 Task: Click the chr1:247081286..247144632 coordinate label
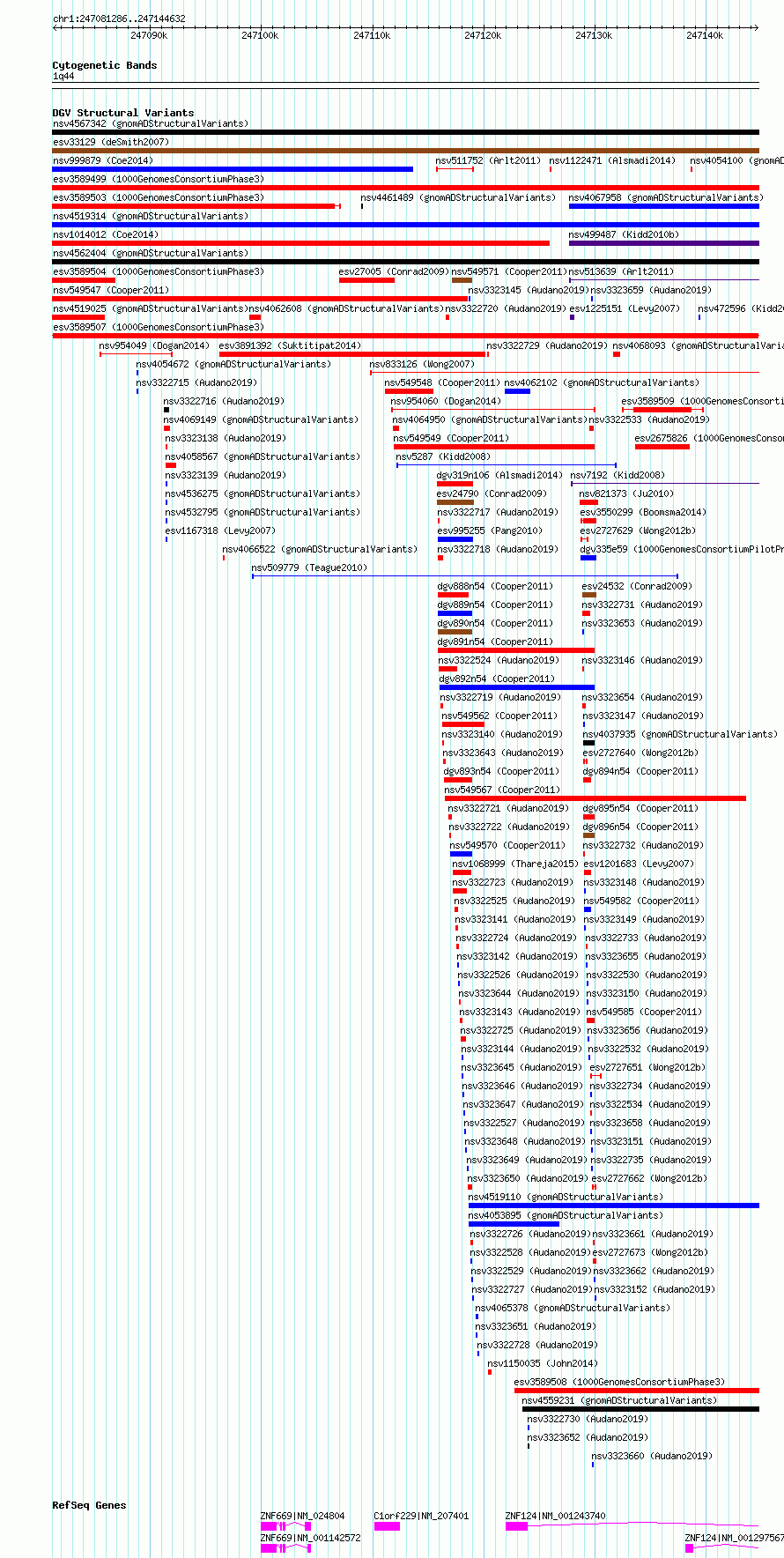[x=119, y=19]
